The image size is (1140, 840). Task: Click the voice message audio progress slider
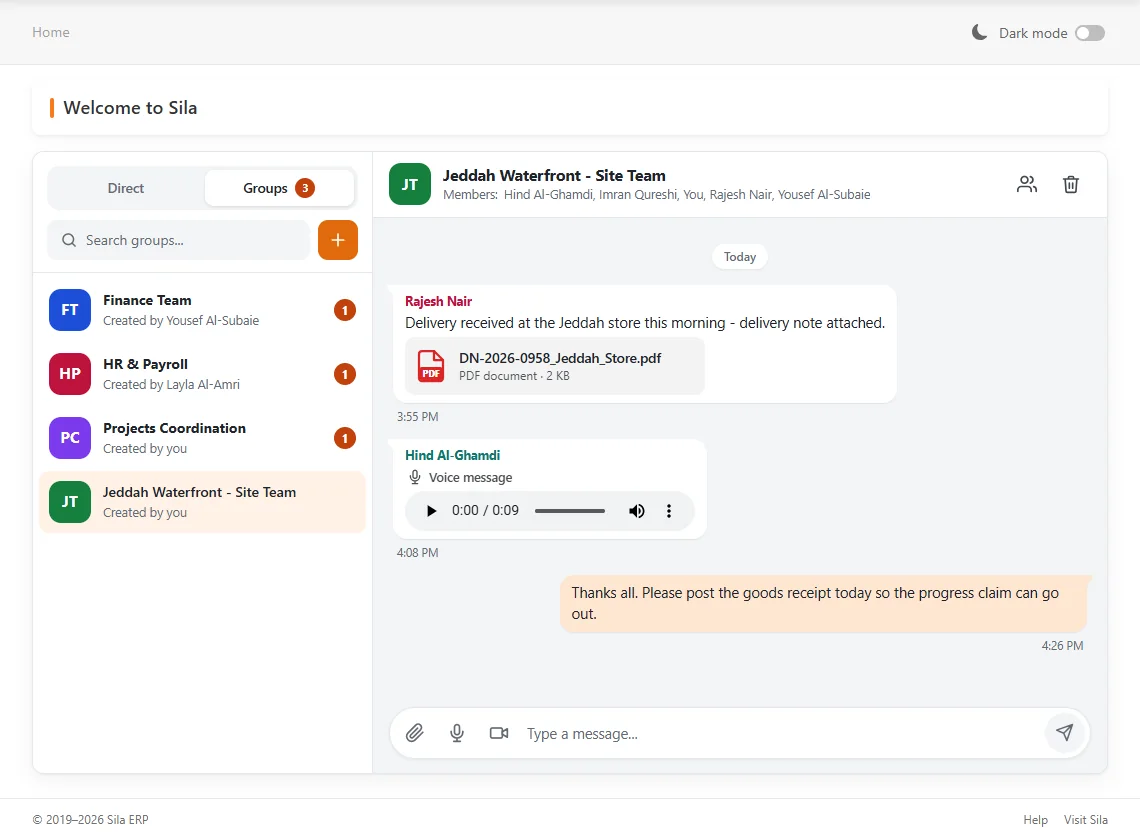pos(570,511)
